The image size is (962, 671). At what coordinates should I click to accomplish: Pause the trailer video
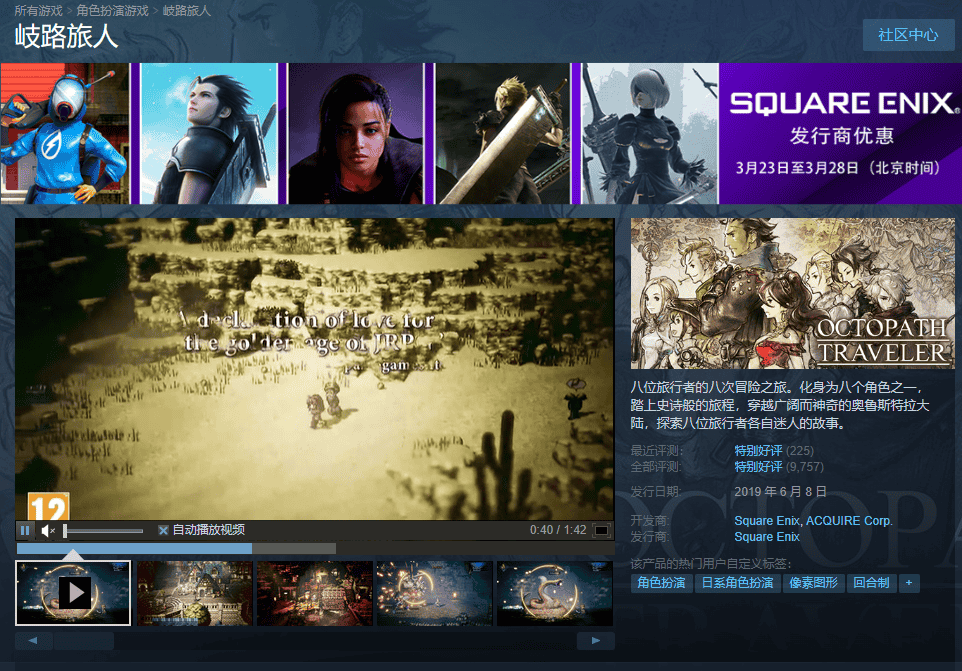pyautogui.click(x=25, y=531)
